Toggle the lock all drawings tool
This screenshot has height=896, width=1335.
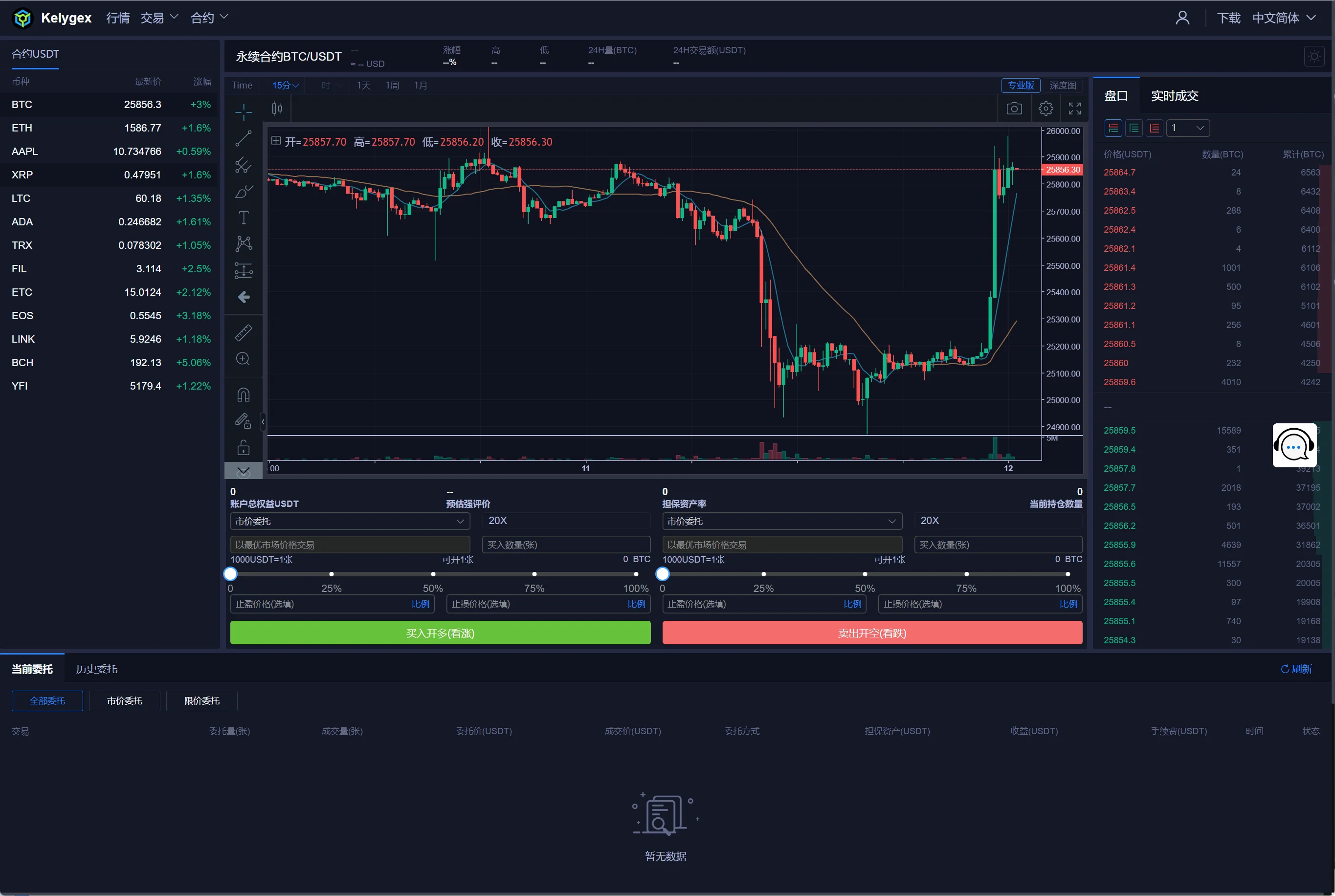click(244, 447)
